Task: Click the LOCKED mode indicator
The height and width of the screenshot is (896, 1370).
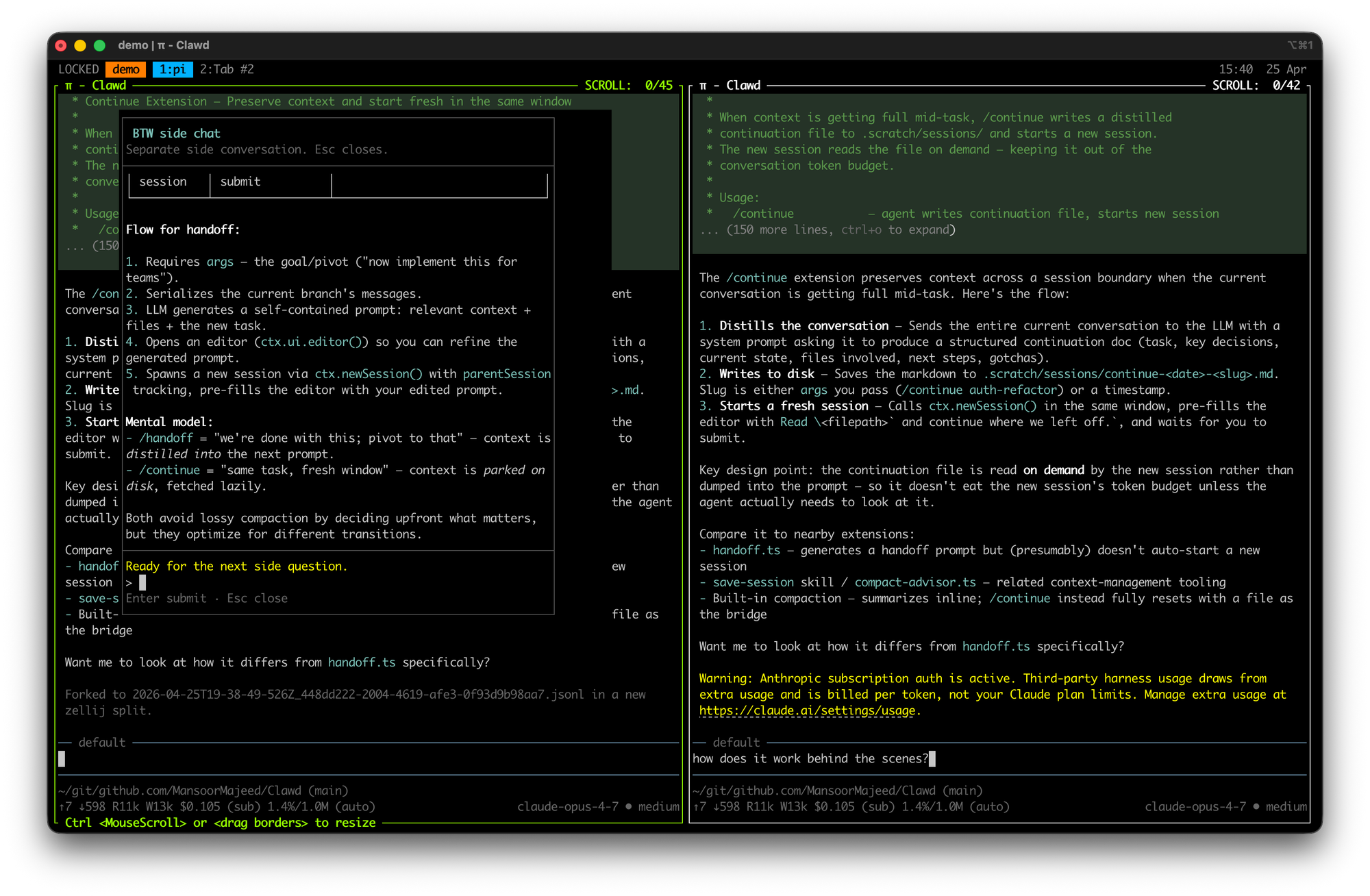Action: point(78,69)
